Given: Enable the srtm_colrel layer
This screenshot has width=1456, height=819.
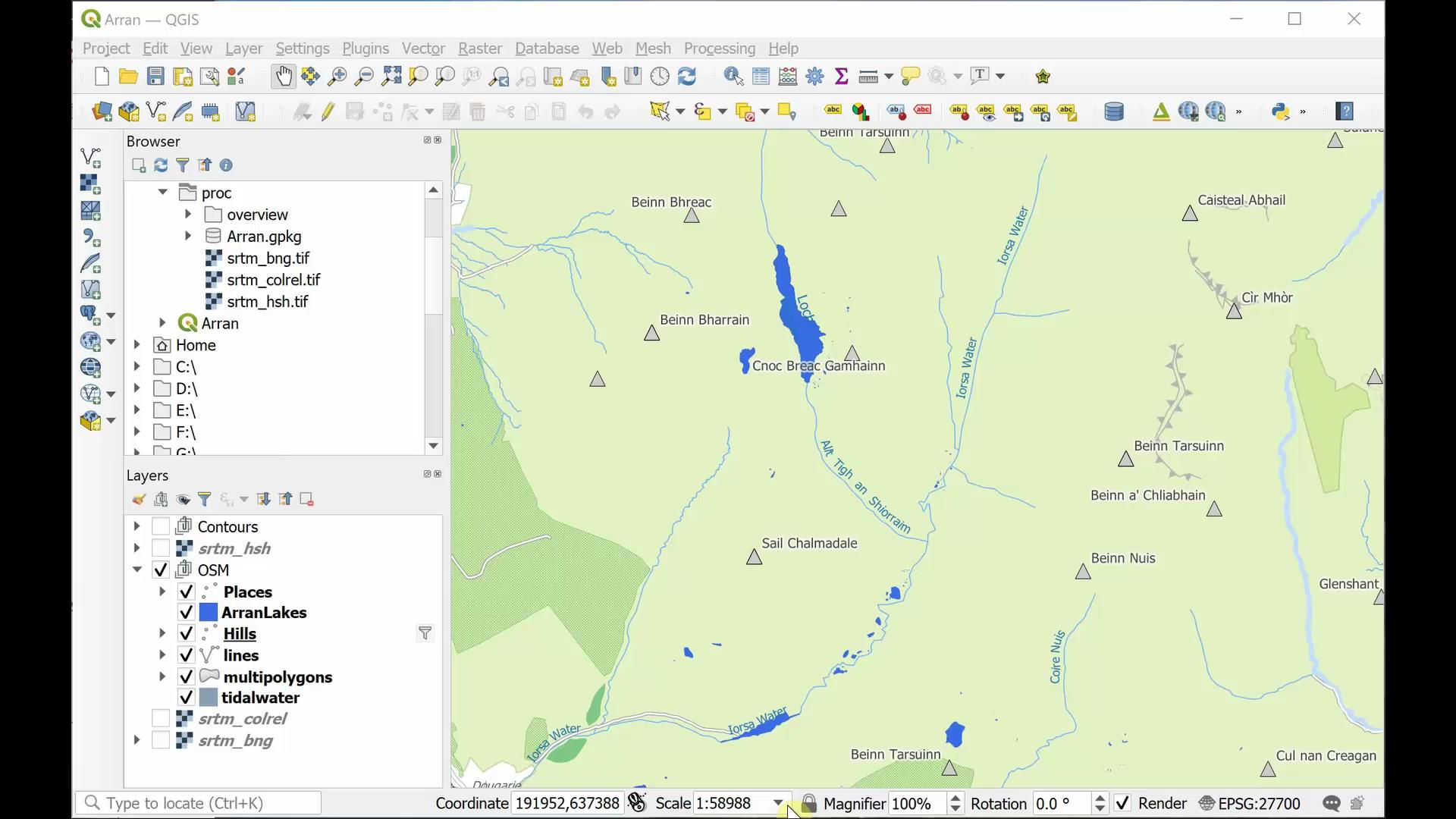Looking at the screenshot, I should (x=161, y=718).
